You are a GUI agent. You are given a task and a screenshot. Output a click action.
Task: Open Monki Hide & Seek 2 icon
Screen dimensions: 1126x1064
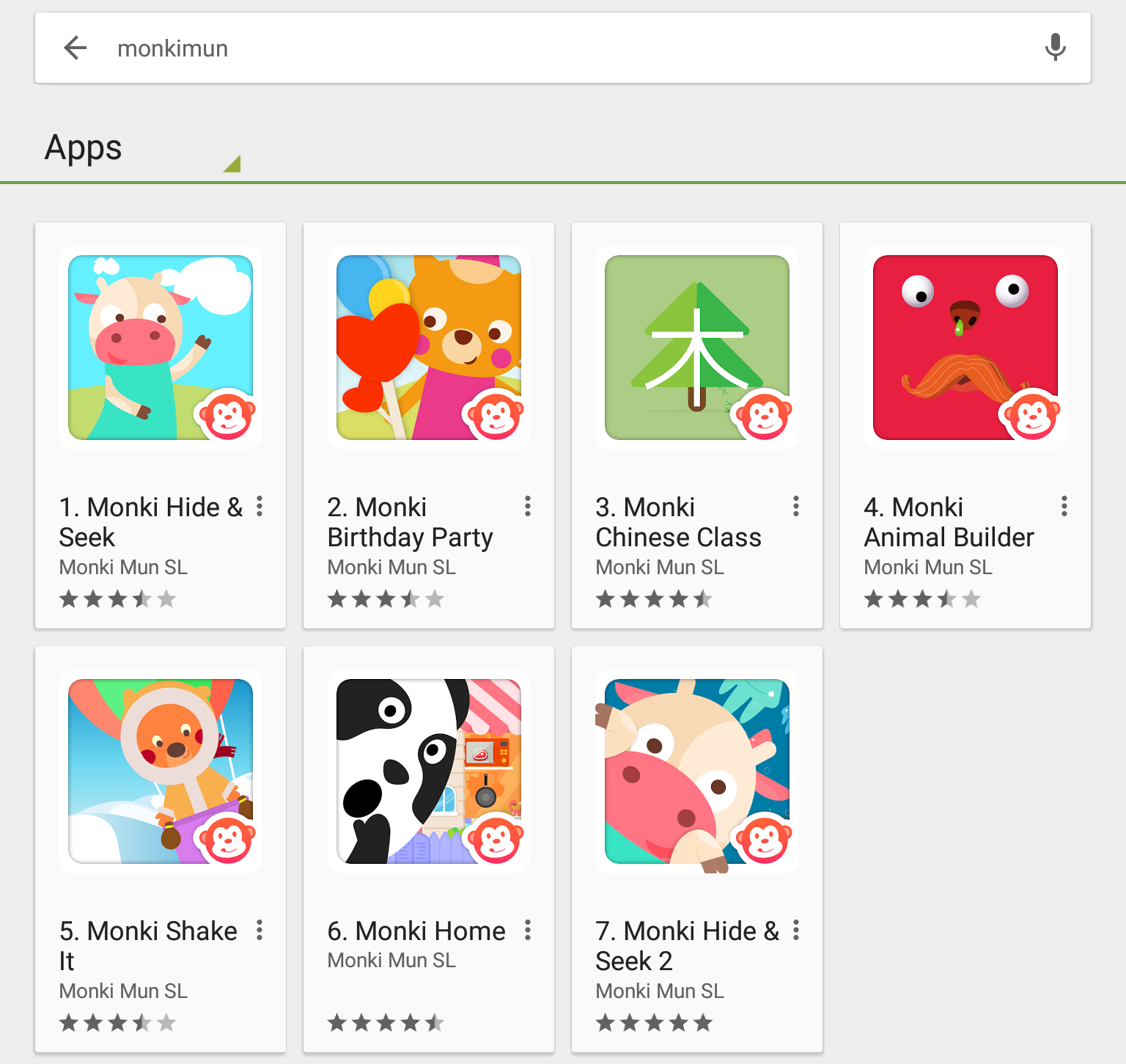(697, 771)
